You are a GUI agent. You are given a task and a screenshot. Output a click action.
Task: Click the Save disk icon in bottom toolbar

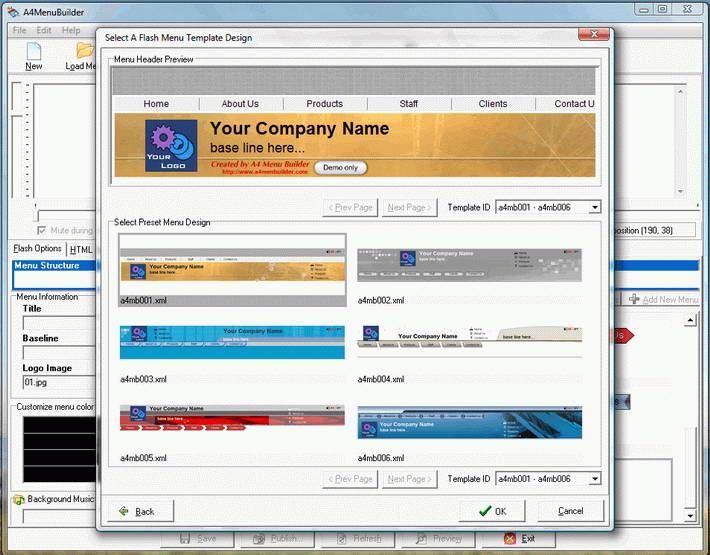click(185, 539)
